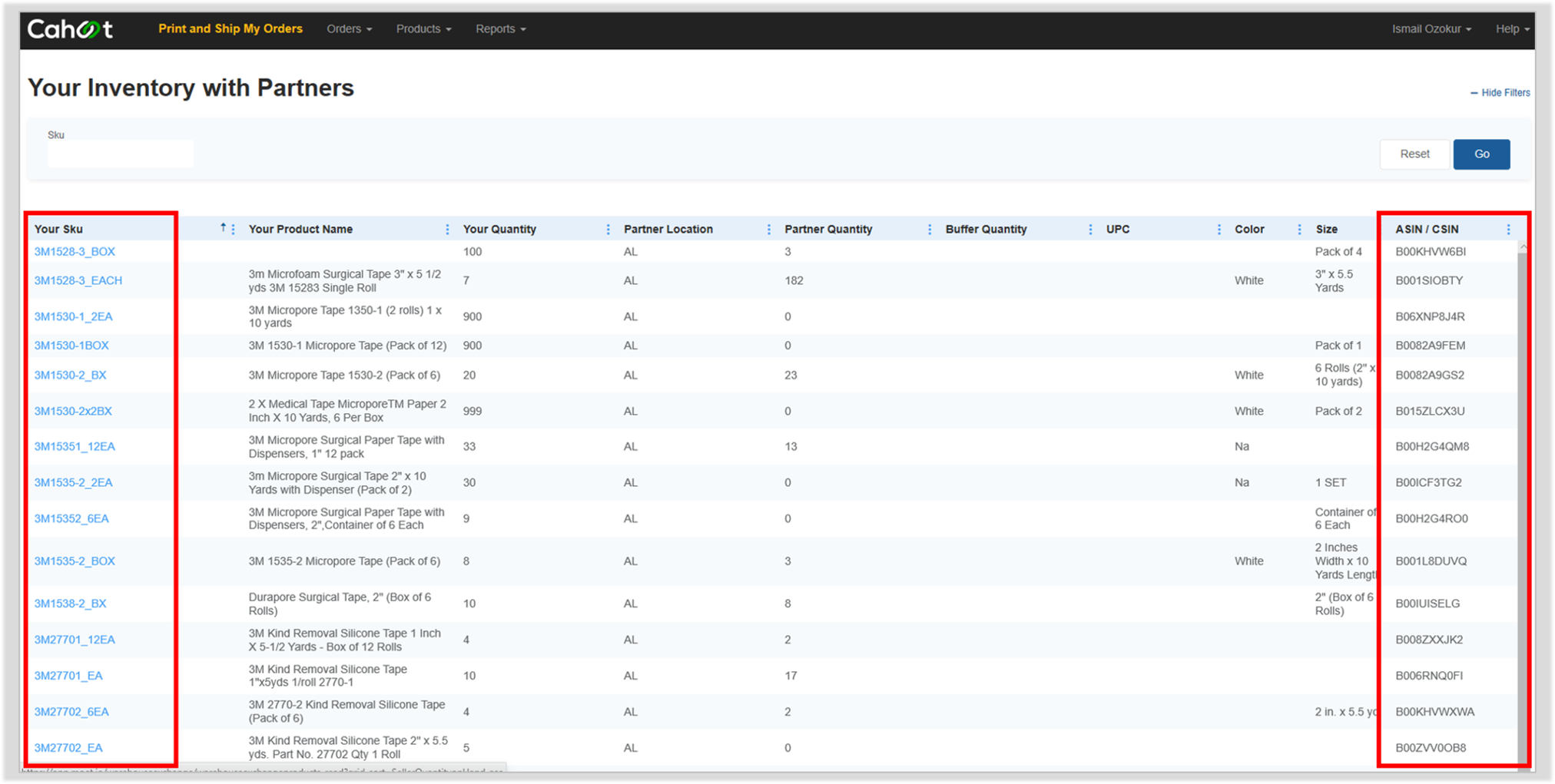Open SKU link 3M1530-2x2BX
This screenshot has width=1555, height=784.
(x=73, y=411)
